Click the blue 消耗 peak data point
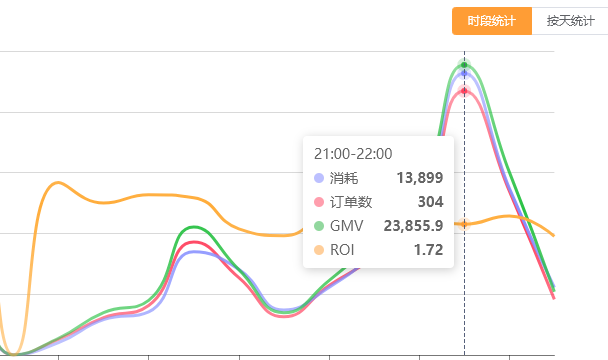The image size is (608, 360). coord(464,73)
